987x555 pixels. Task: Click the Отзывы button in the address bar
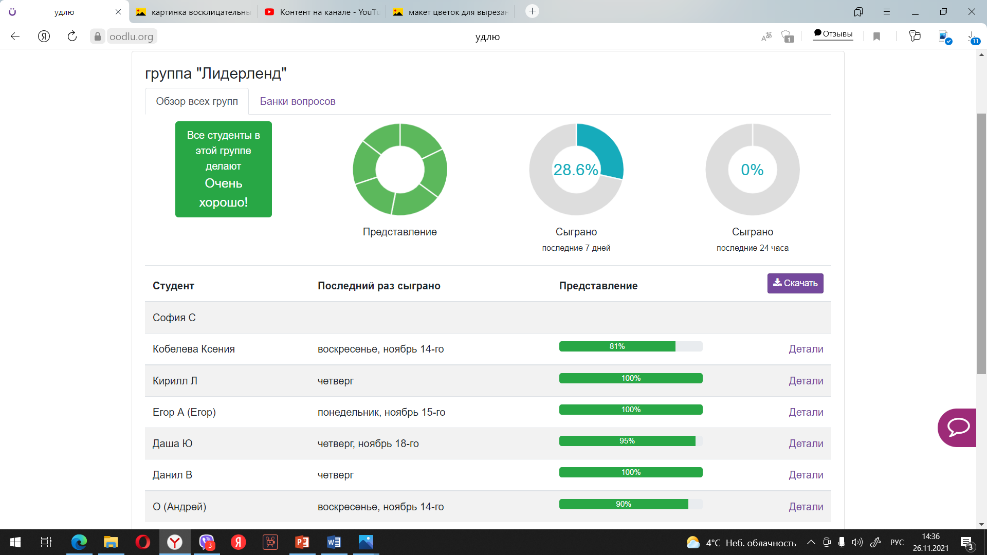pyautogui.click(x=832, y=34)
